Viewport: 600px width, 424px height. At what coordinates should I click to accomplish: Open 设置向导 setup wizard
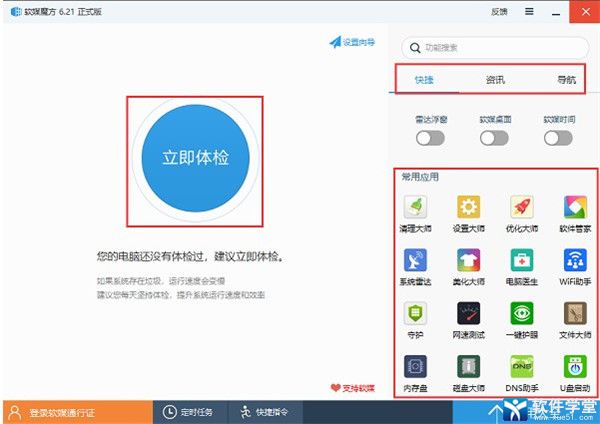coord(352,42)
